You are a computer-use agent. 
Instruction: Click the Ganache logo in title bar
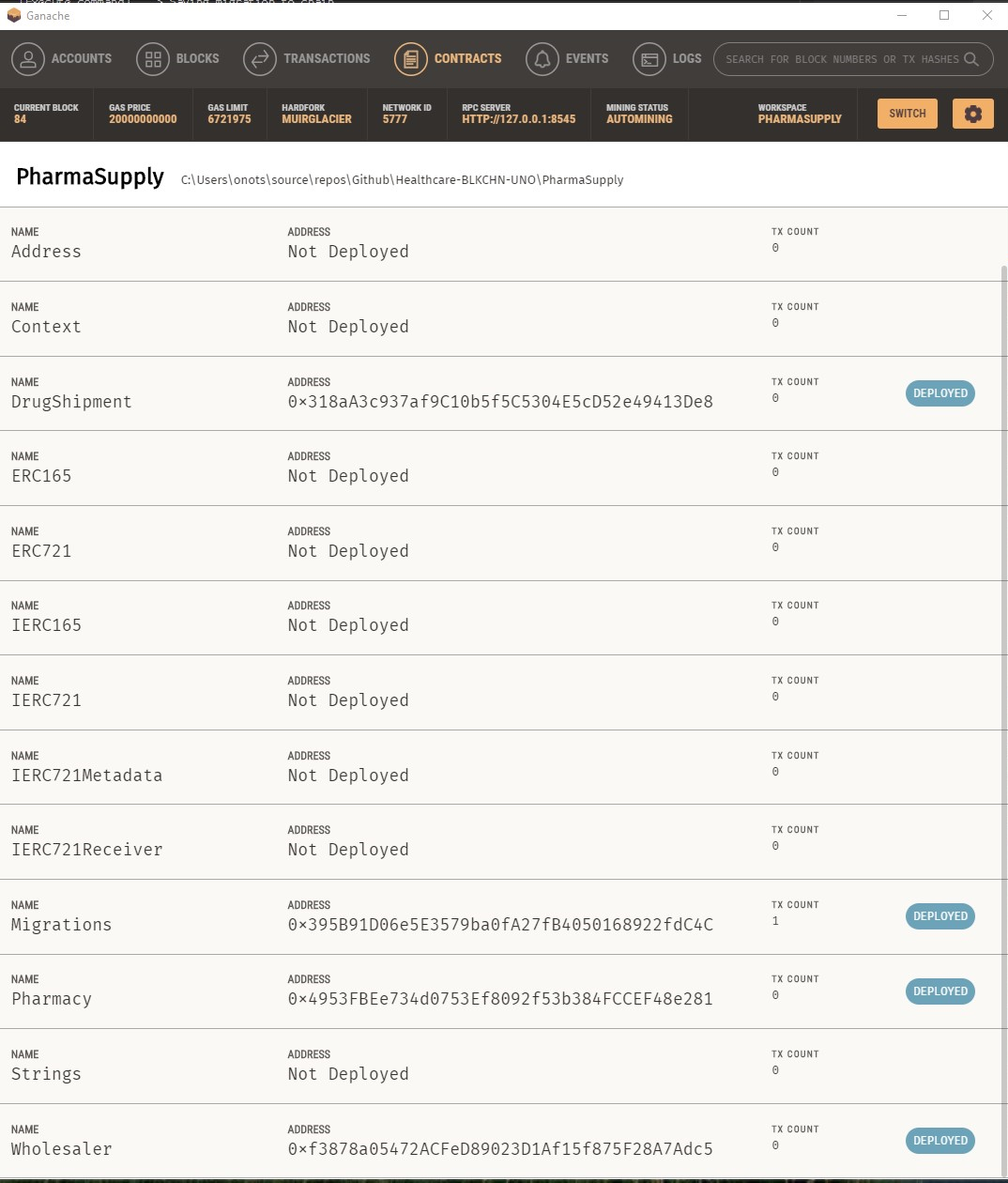pos(15,15)
